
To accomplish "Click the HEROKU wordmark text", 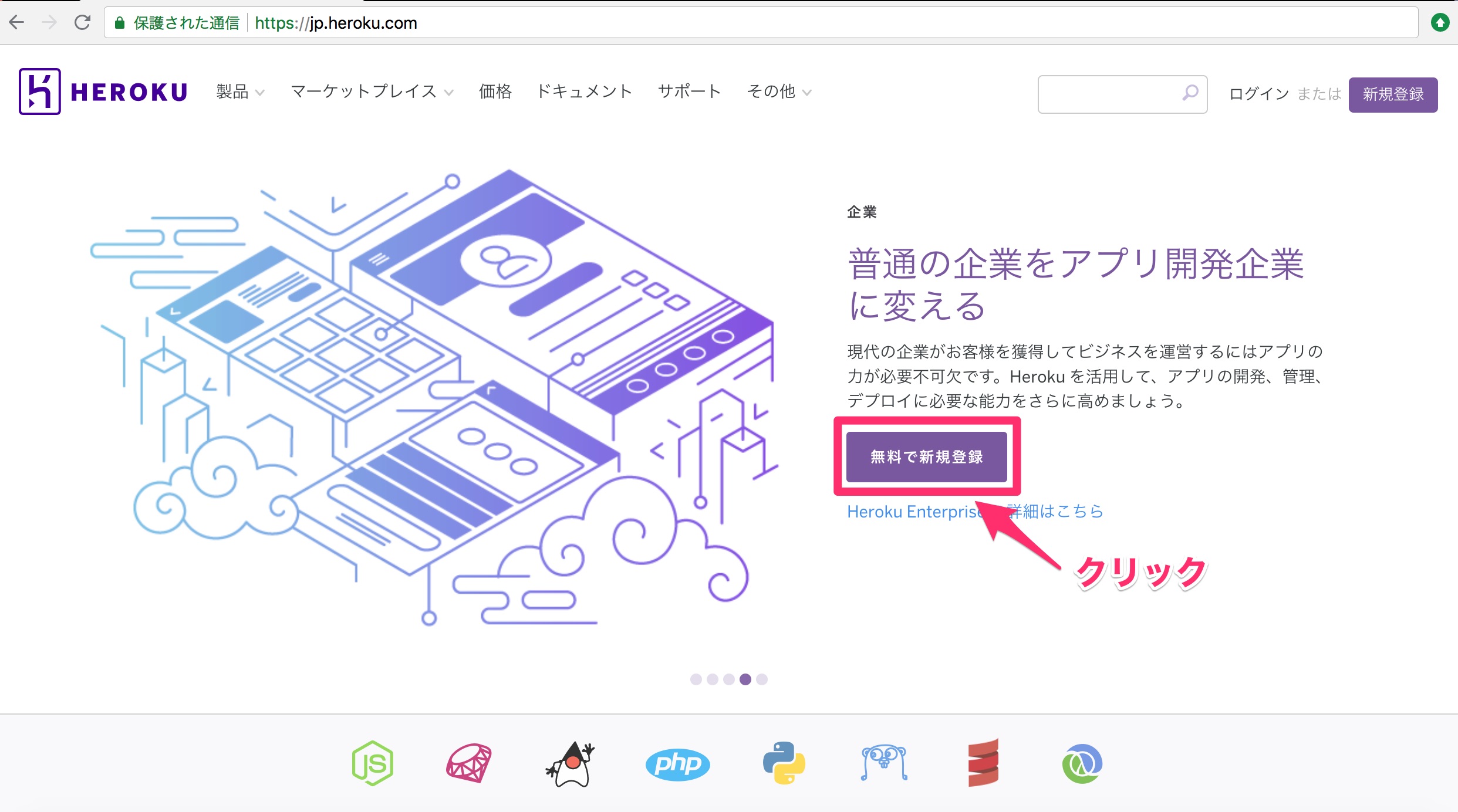I will coord(129,92).
